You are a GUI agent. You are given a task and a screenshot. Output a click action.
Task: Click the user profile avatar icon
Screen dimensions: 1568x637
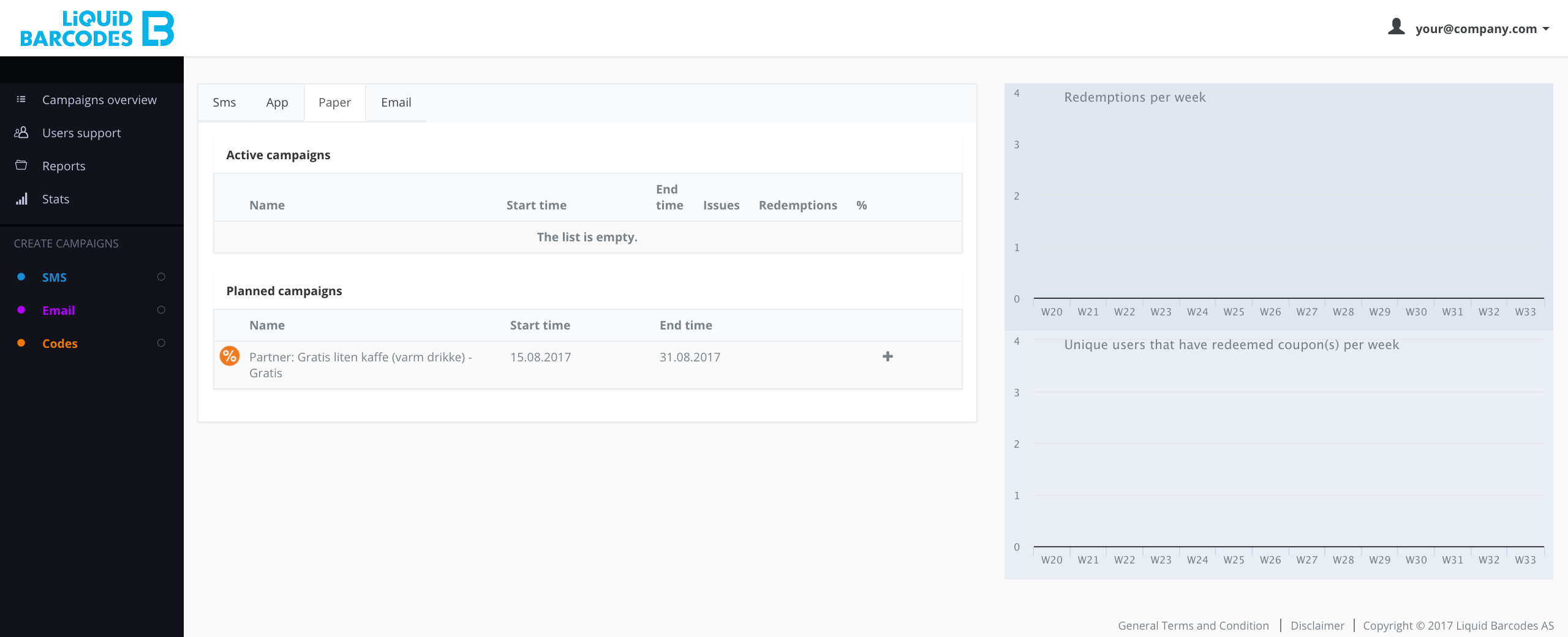[1396, 27]
